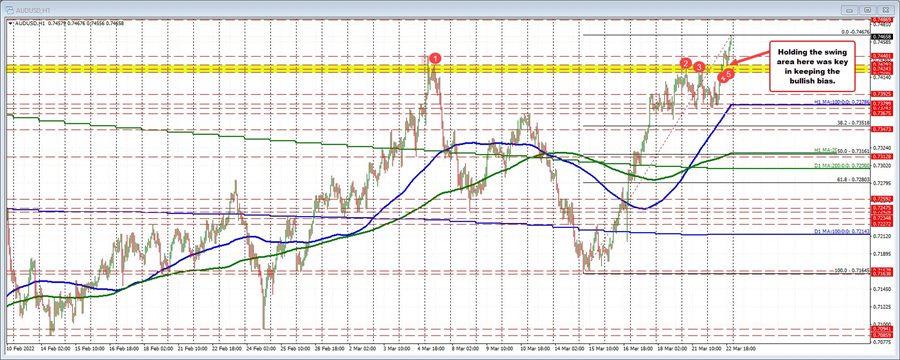The height and width of the screenshot is (360, 900).
Task: Click the price axis value 0.71895
Action: (x=882, y=253)
